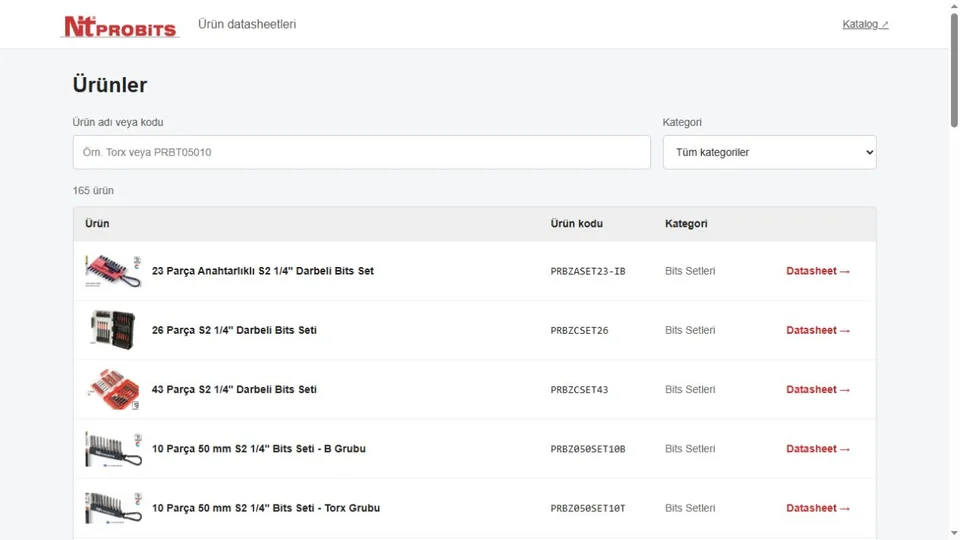
Task: Click product code PRBZCSET26
Action: click(x=579, y=331)
